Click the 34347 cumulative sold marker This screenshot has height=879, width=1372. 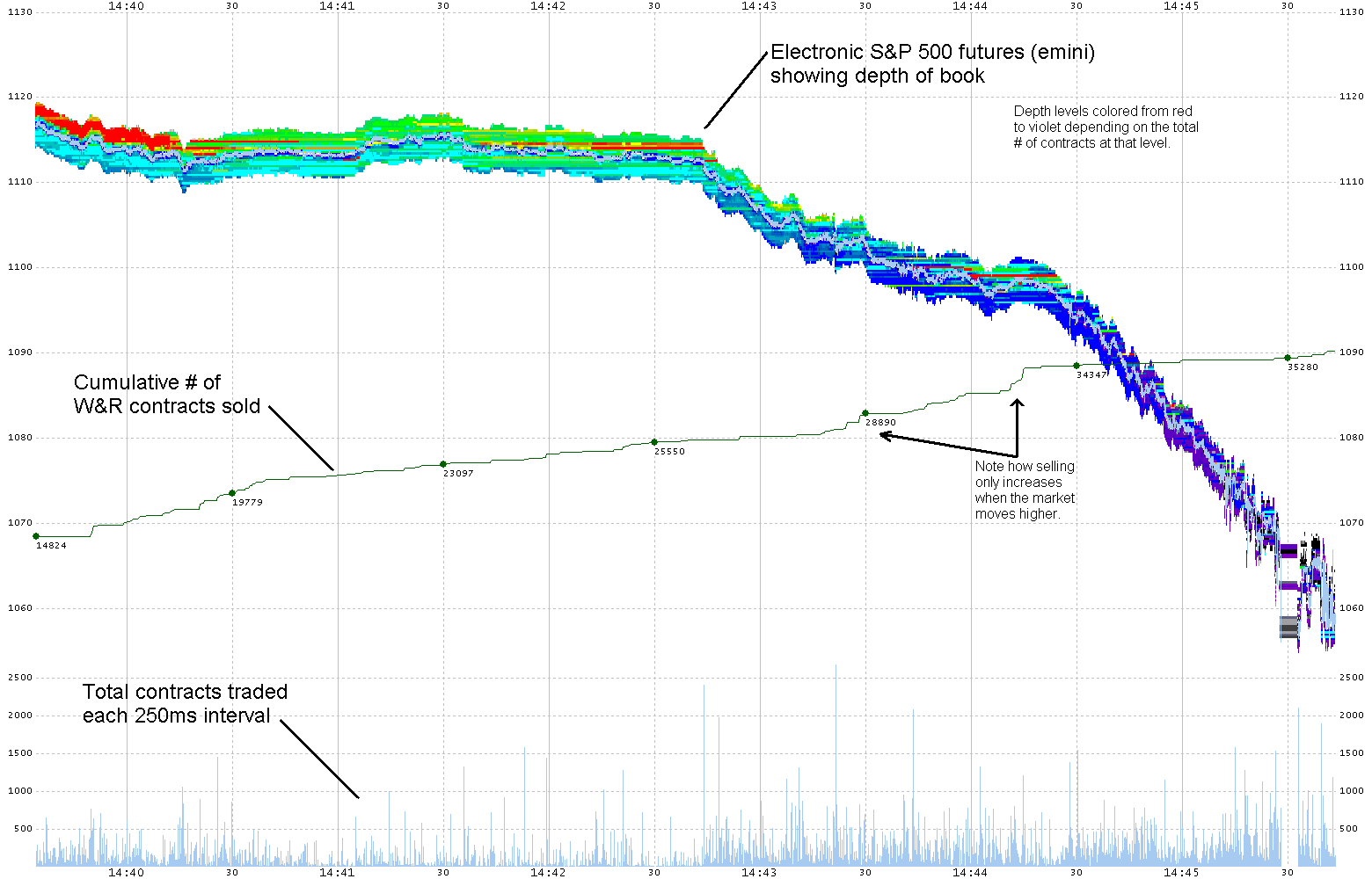point(1076,366)
